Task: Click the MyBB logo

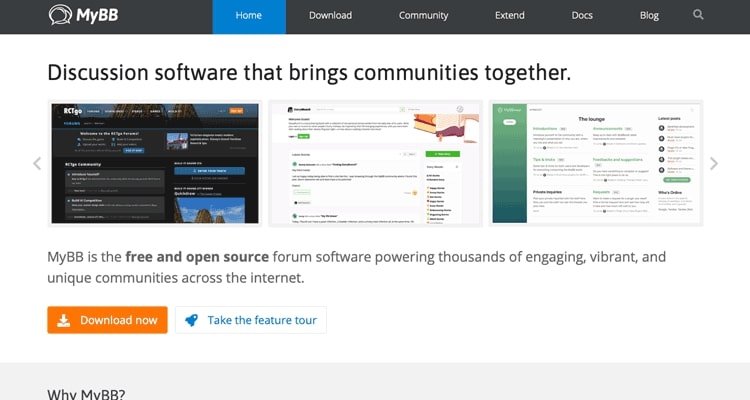Action: click(x=83, y=15)
